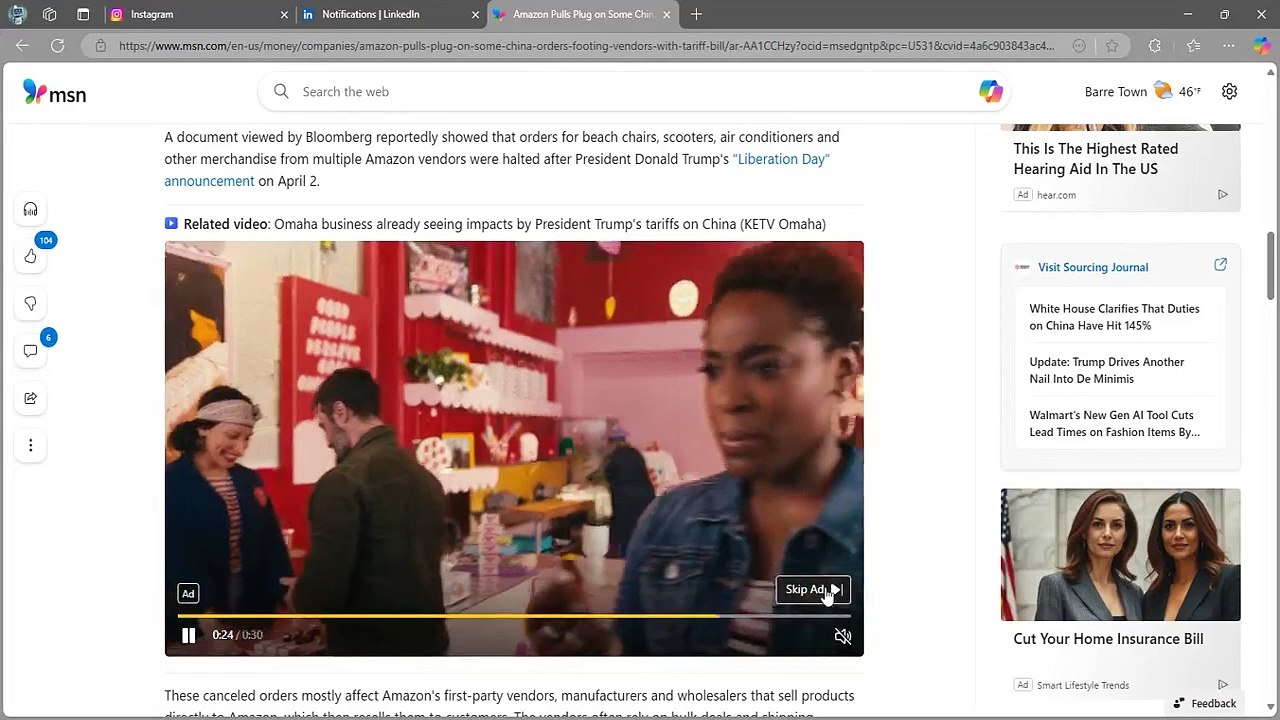Open Edge settings and more menu

coord(1228,46)
